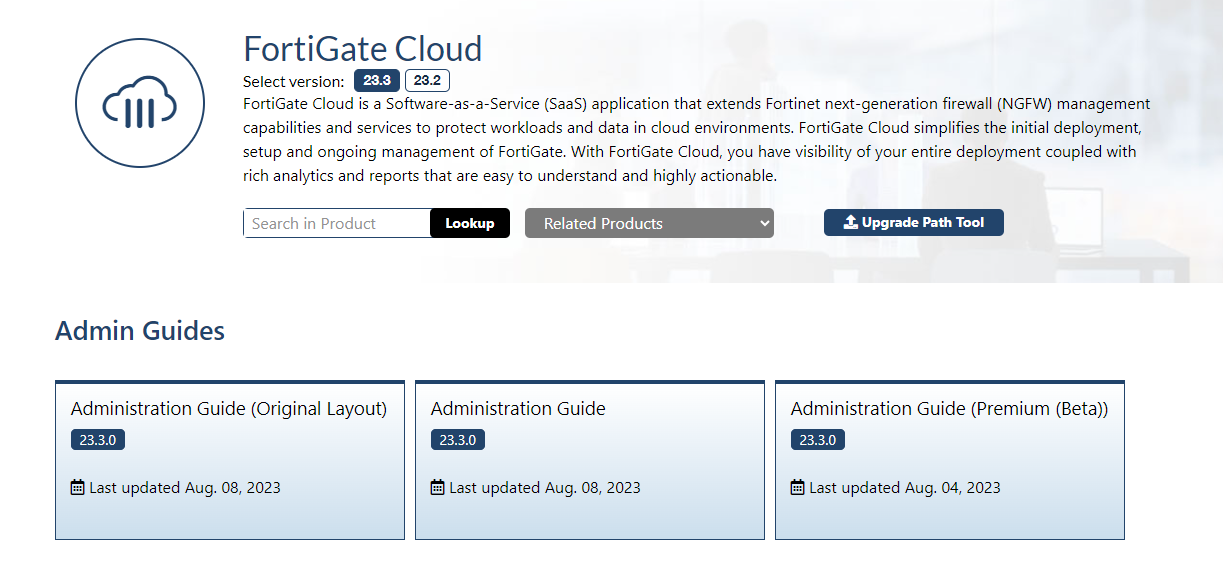Viewport: 1223px width, 561px height.
Task: Click the Related Products dropdown arrow
Action: pos(765,223)
